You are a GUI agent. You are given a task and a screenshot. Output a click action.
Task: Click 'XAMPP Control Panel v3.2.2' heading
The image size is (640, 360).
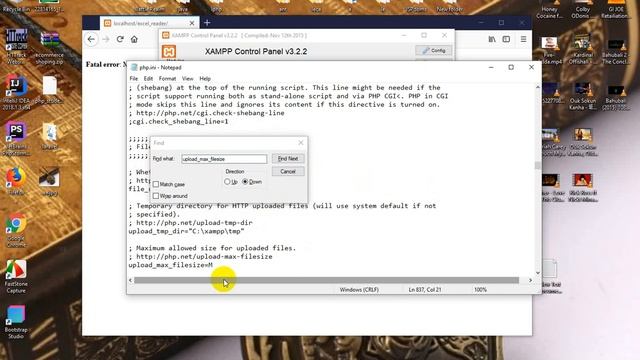pyautogui.click(x=256, y=51)
